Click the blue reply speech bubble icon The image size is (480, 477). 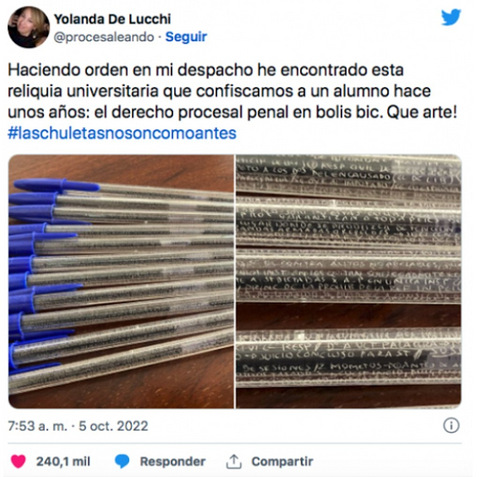(122, 461)
